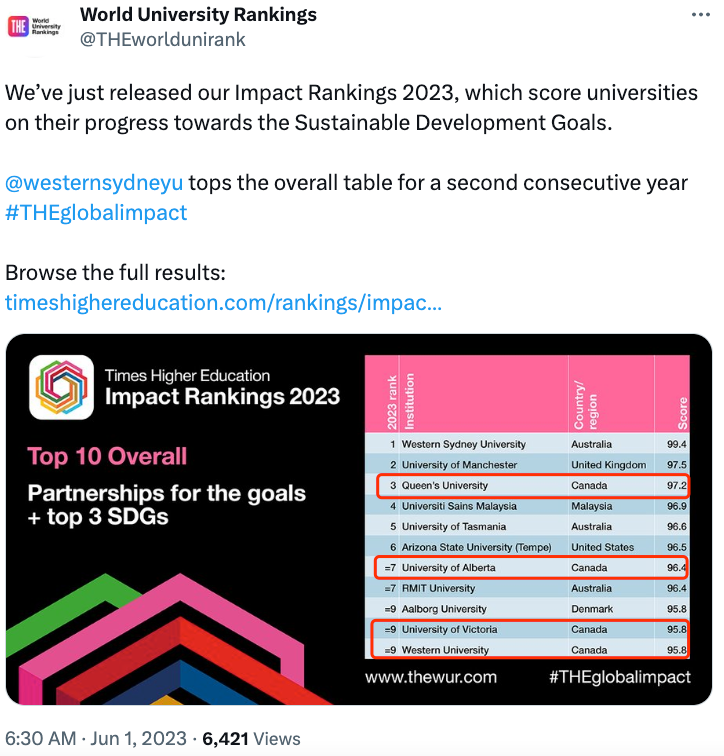724x756 pixels.
Task: Click the pink Score column header
Action: click(x=672, y=394)
